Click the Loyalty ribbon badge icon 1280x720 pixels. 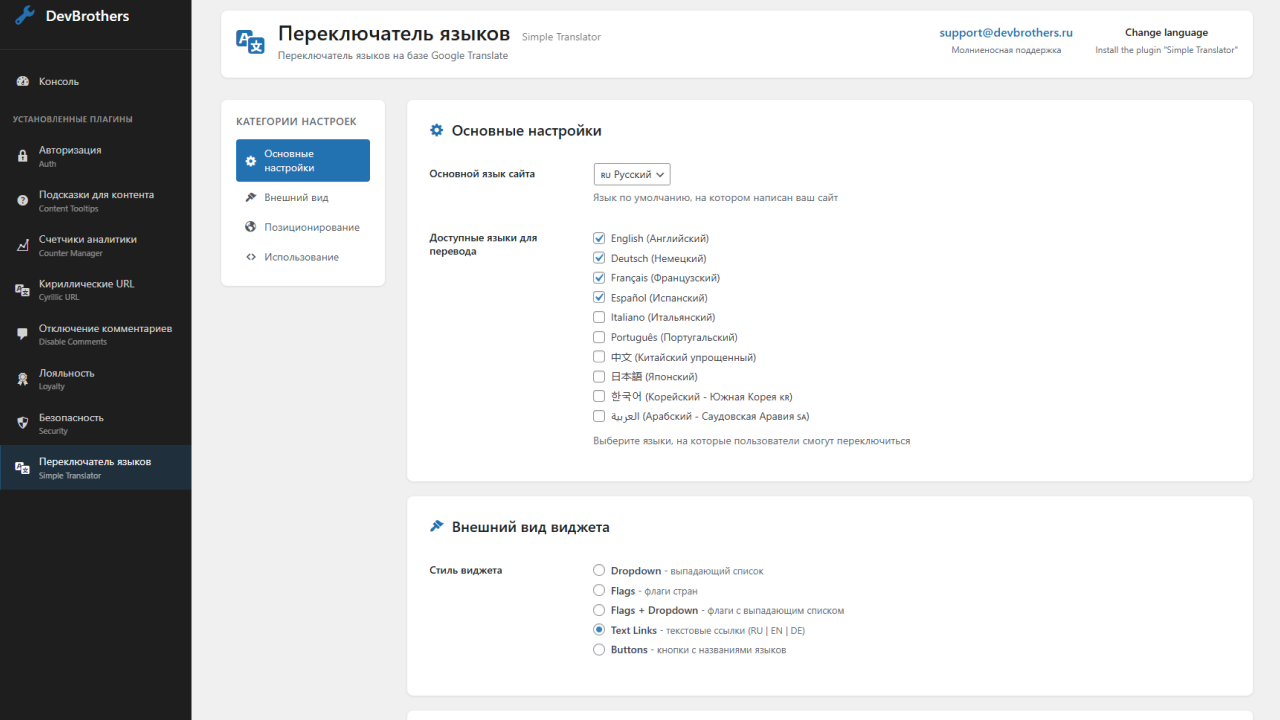(x=22, y=379)
